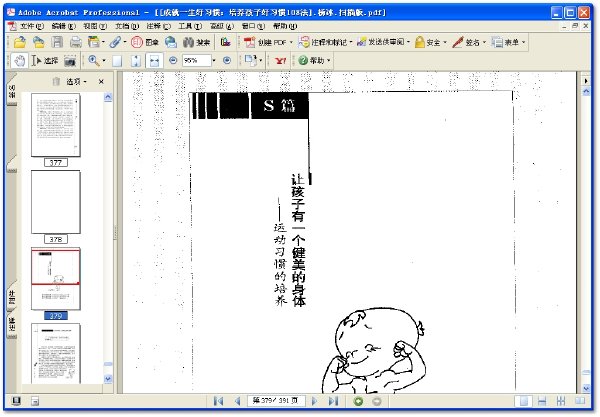600x417 pixels.
Task: Select page 379 thumbnail
Action: (55, 279)
